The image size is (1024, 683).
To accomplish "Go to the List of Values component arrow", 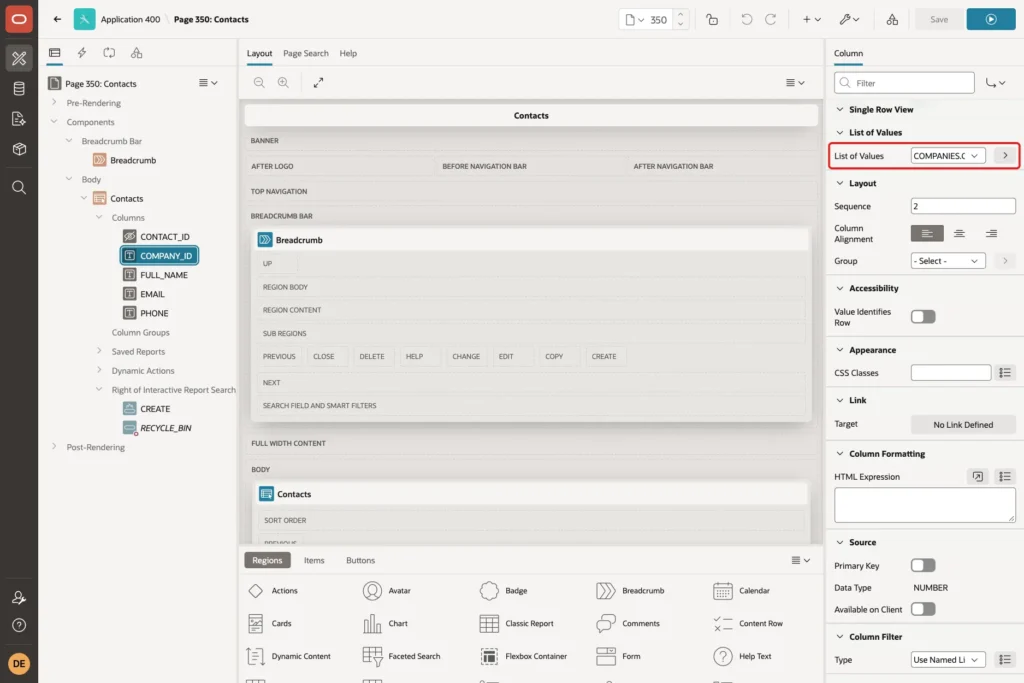I will [1005, 155].
